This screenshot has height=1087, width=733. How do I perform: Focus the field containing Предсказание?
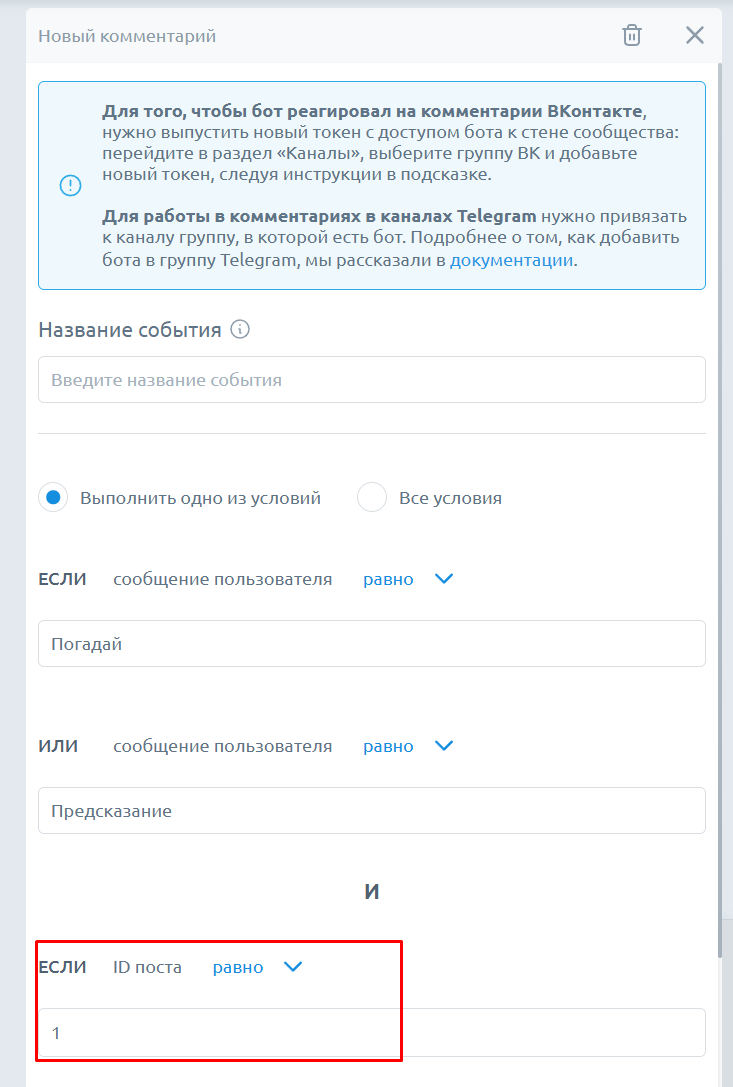point(371,811)
